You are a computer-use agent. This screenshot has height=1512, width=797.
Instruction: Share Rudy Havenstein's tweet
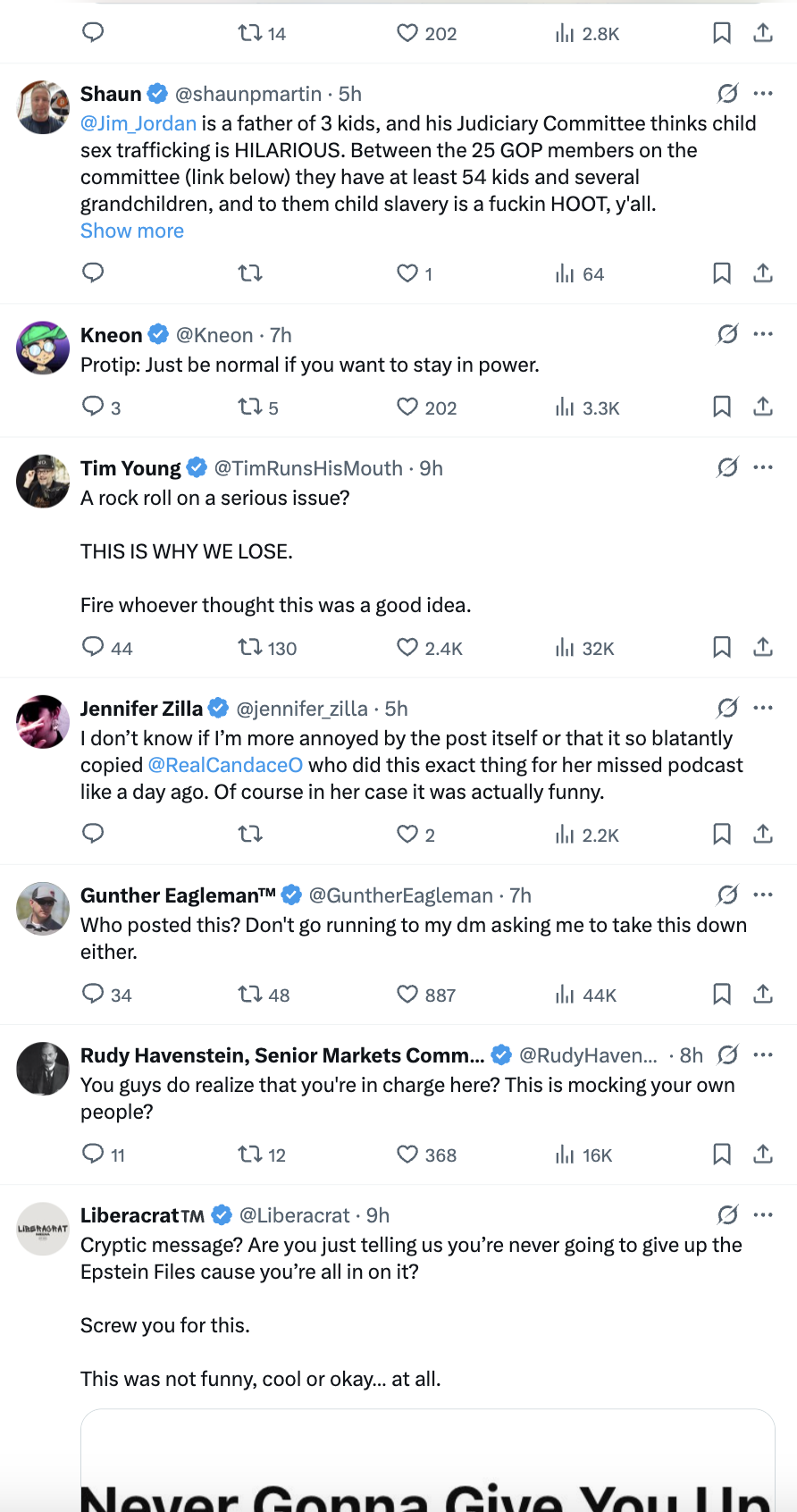point(763,1154)
